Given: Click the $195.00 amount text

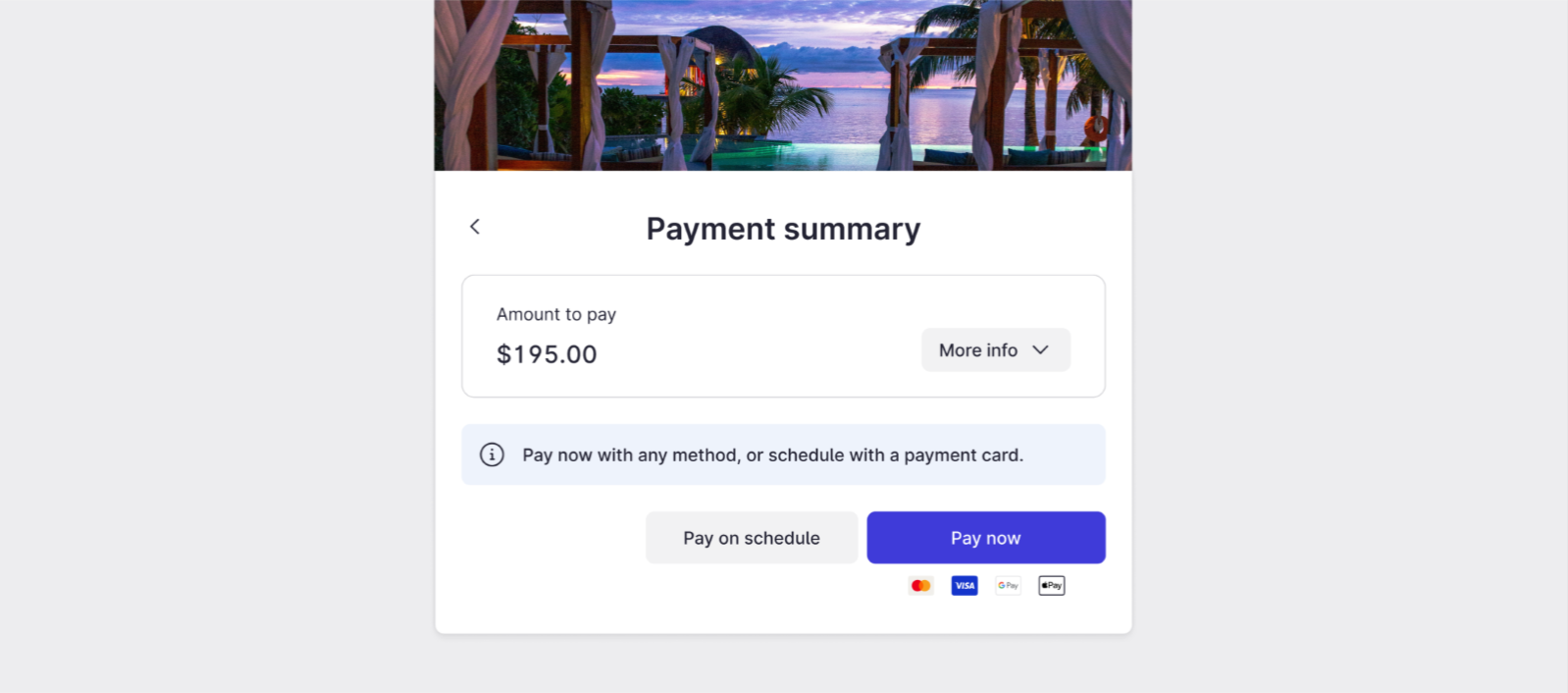Looking at the screenshot, I should [547, 354].
